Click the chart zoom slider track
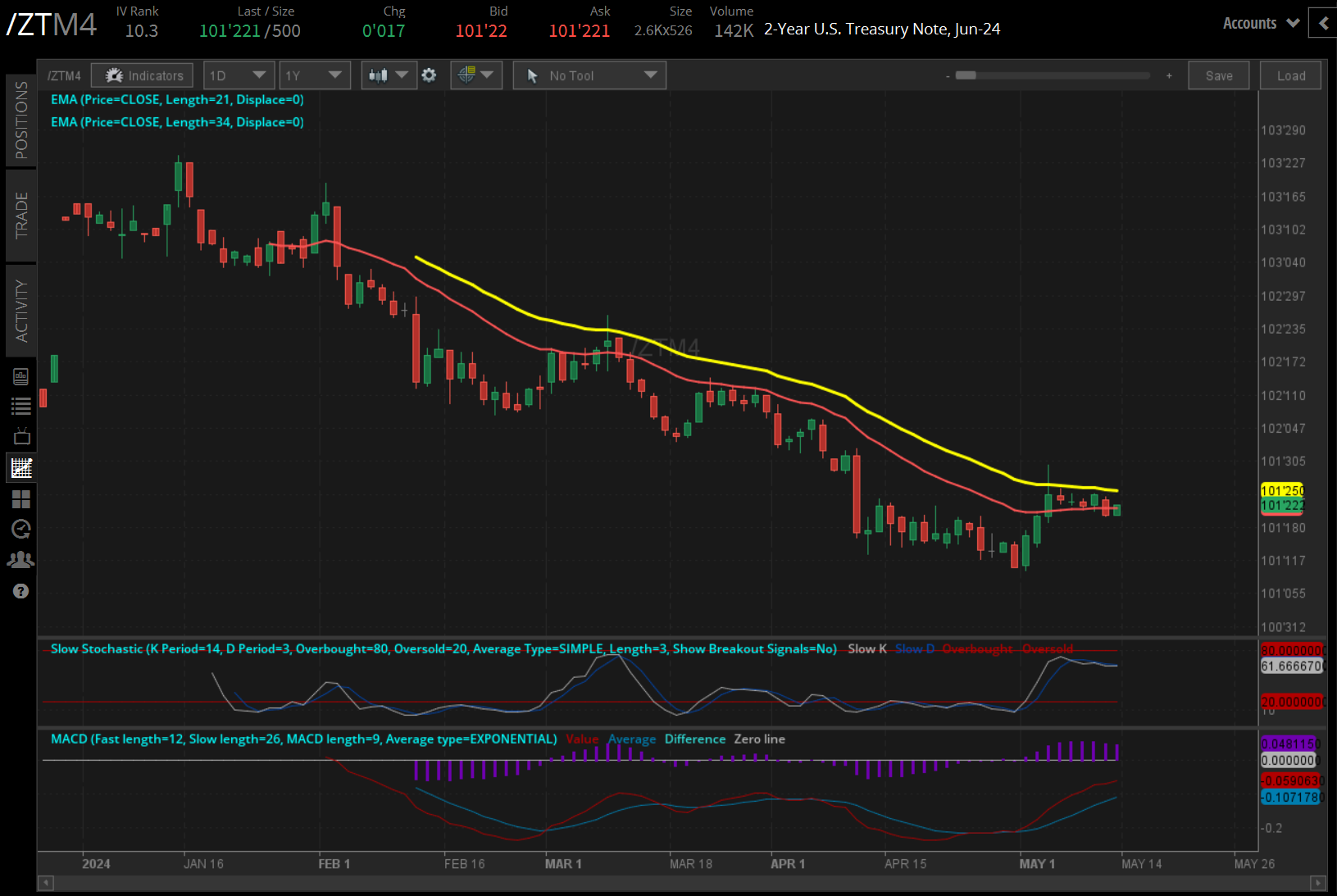The width and height of the screenshot is (1337, 896). (x=1057, y=75)
